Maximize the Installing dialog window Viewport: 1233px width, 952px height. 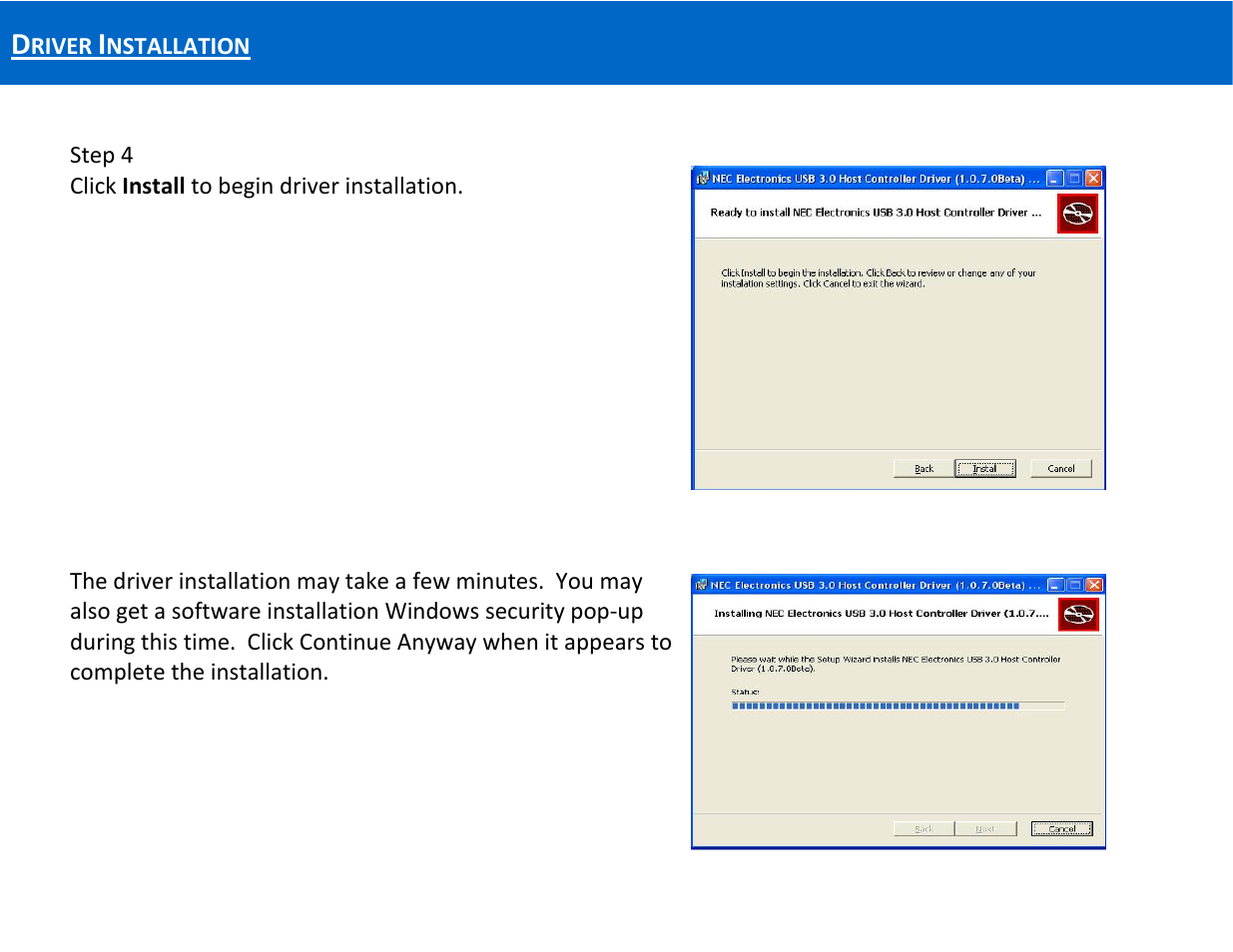[1075, 585]
